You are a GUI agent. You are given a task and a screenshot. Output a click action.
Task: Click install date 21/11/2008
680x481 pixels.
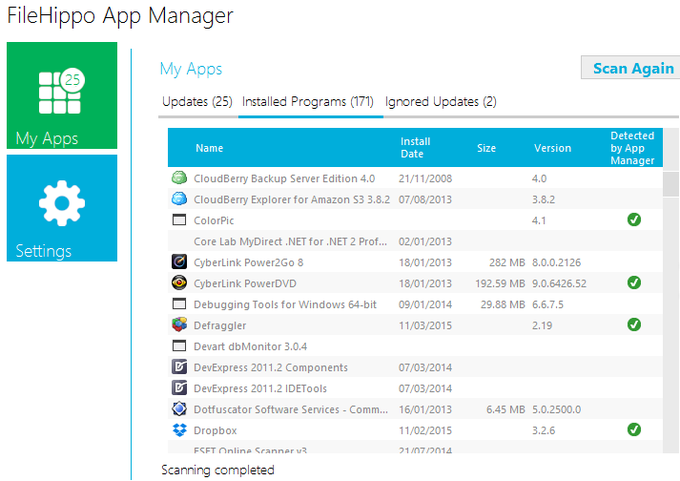coord(425,179)
